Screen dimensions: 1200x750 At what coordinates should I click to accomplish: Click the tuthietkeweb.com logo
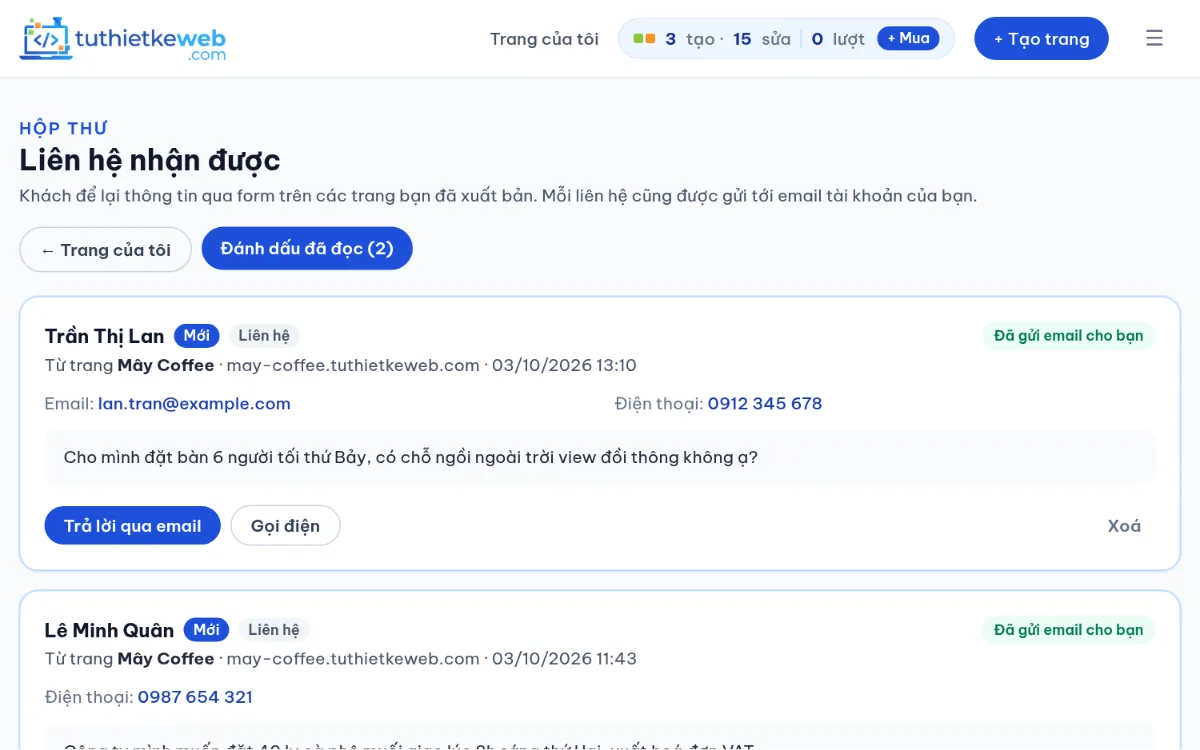point(122,39)
